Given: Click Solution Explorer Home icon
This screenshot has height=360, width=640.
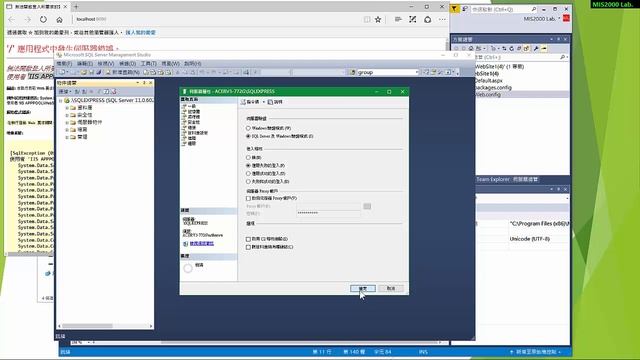Looking at the screenshot, I should (x=471, y=48).
